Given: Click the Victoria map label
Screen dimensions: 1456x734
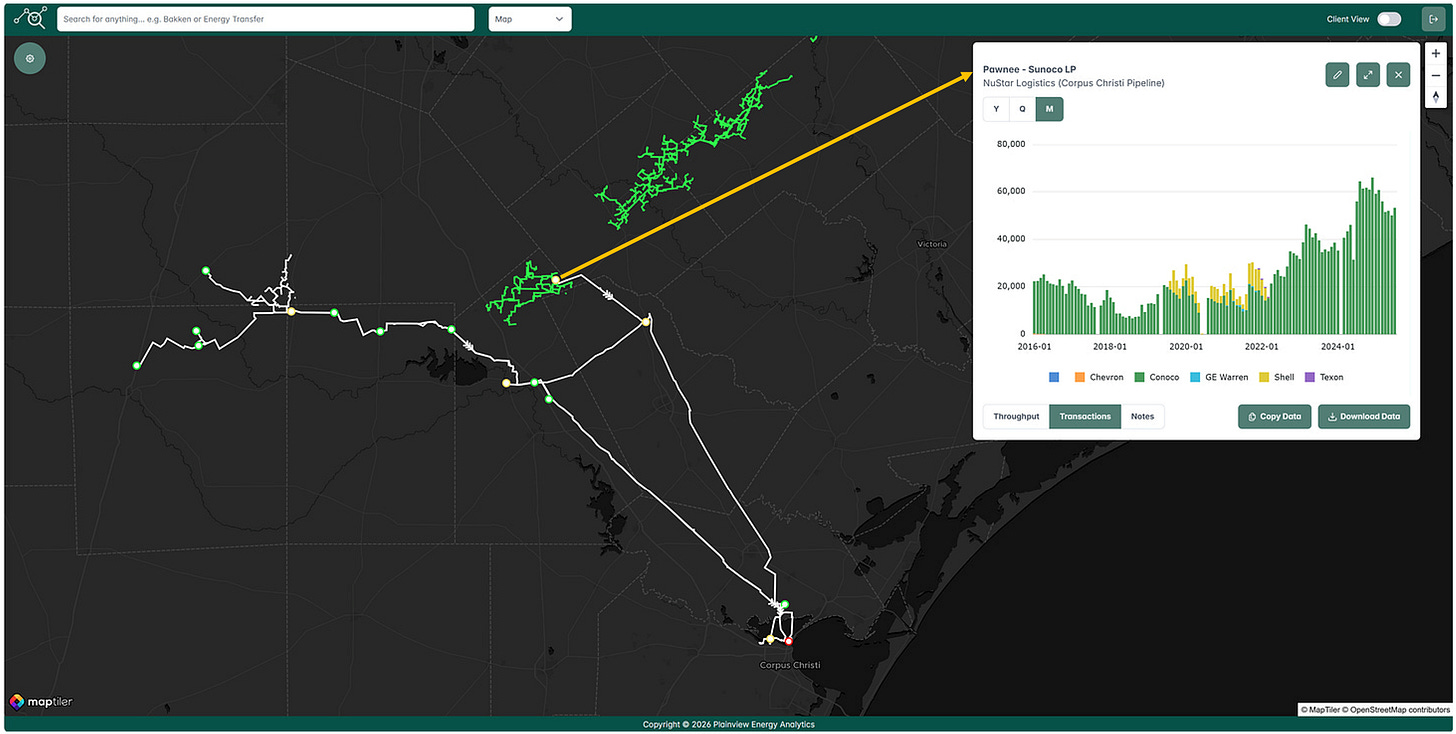Looking at the screenshot, I should (934, 243).
